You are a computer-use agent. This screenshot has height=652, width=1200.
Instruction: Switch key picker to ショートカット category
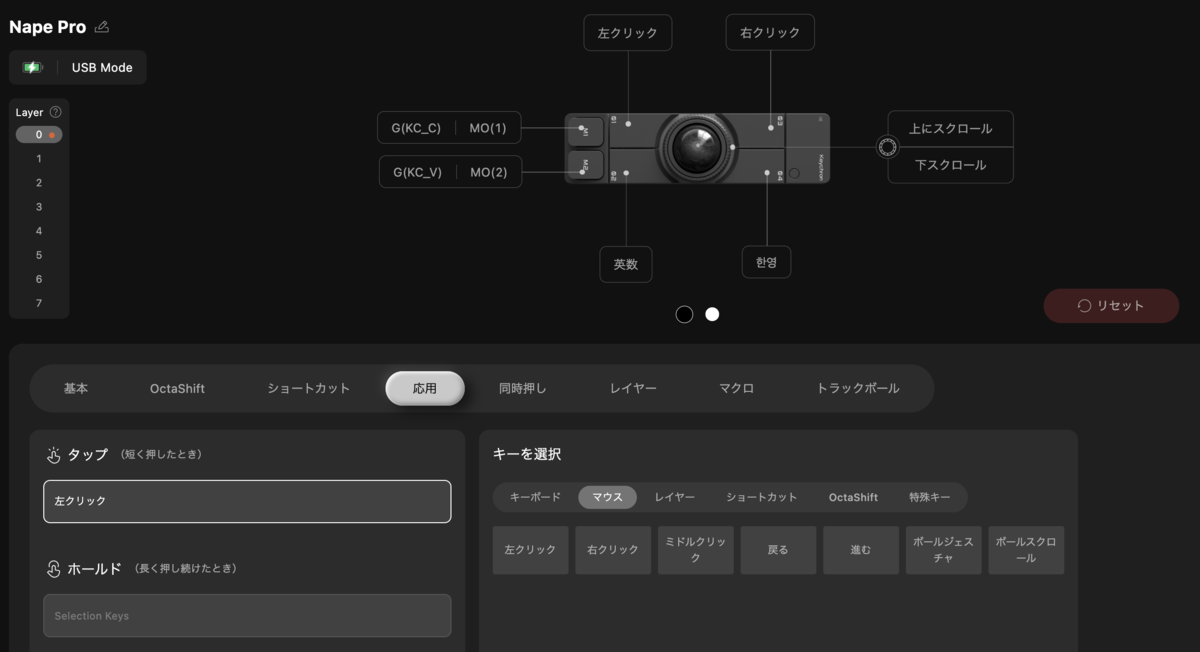coord(762,497)
